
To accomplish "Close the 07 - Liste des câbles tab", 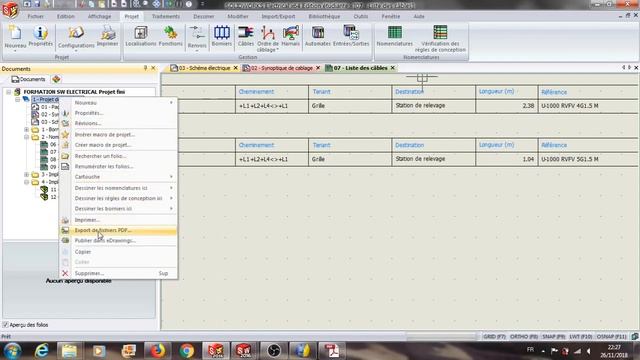I will [x=393, y=68].
